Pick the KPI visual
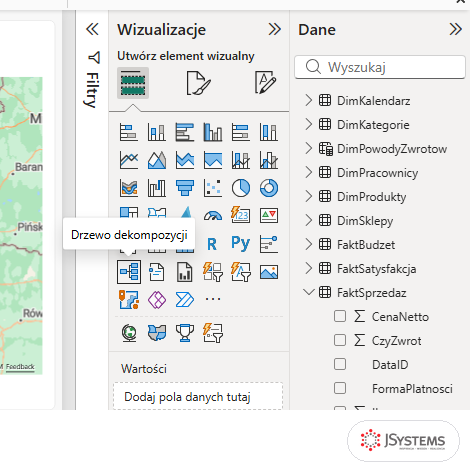Screen dimensions: 470x472 (269, 216)
